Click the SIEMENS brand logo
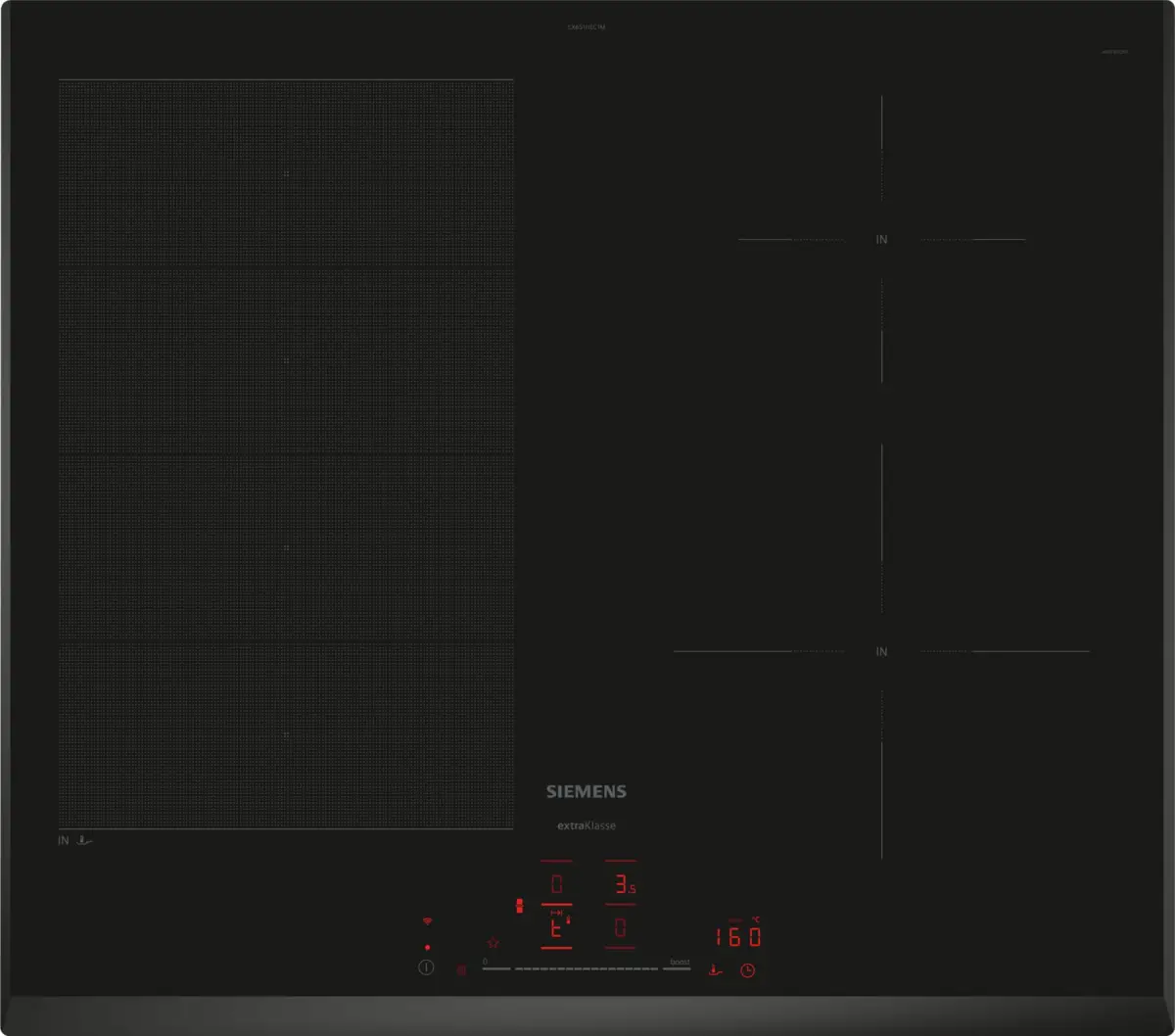1175x1036 pixels. point(586,791)
